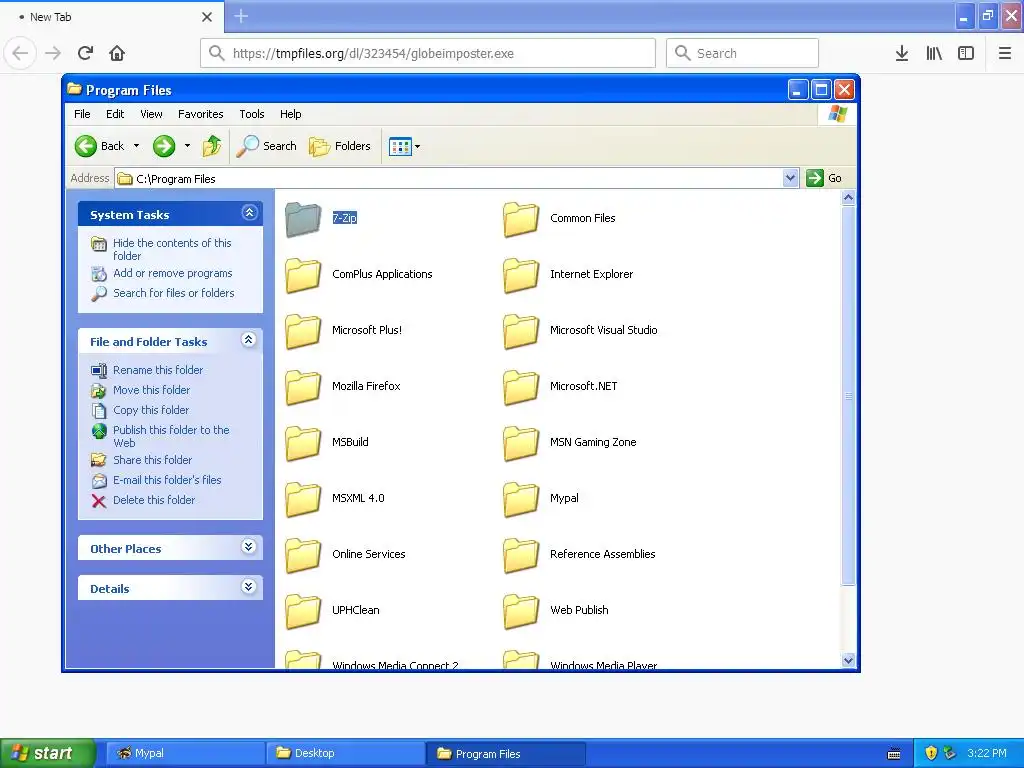1024x768 pixels.
Task: Switch to Desktop taskbar button
Action: pos(345,753)
